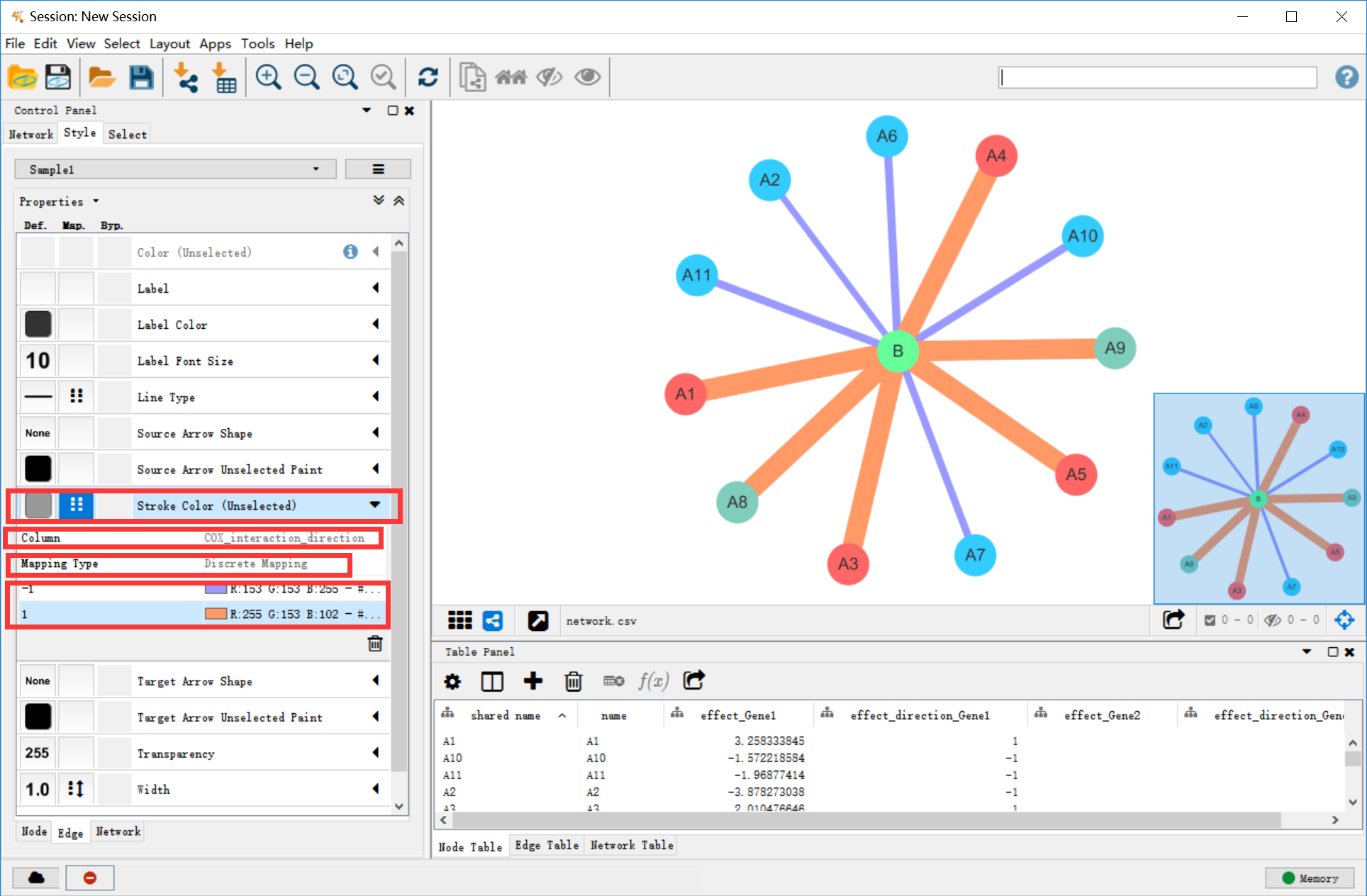Open Control Panel dropdown arrow
The width and height of the screenshot is (1367, 896).
pyautogui.click(x=367, y=110)
